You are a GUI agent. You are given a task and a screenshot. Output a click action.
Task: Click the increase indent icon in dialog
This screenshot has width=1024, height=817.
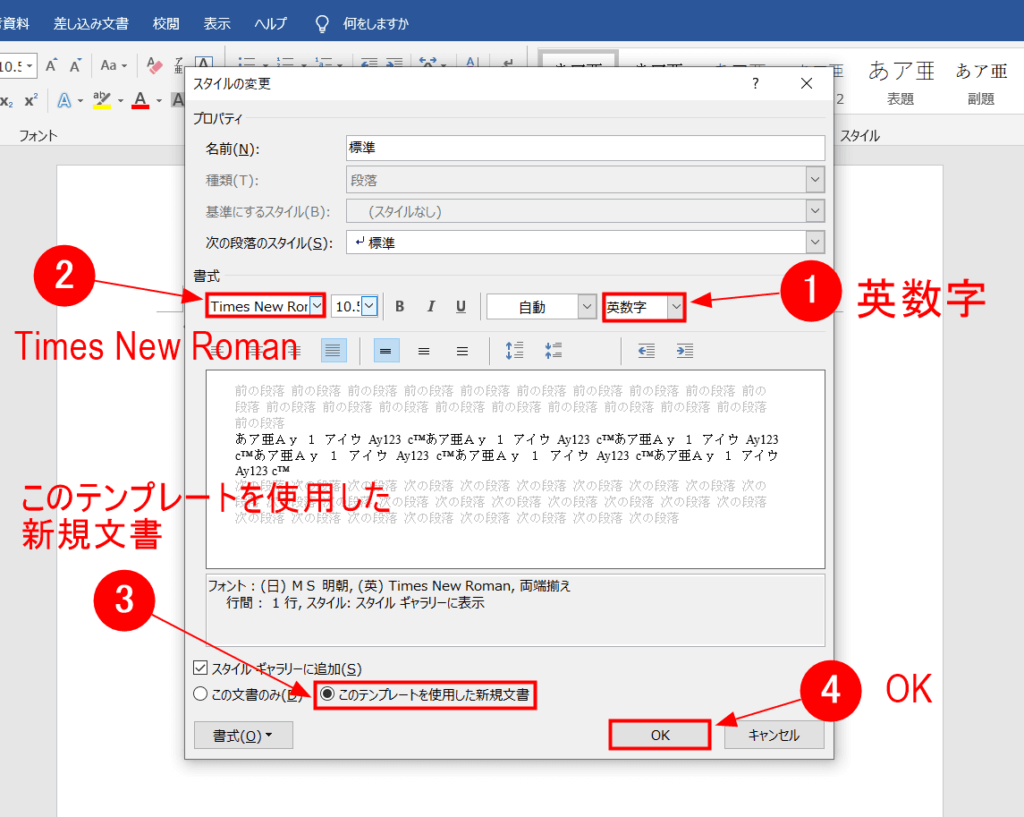click(x=685, y=351)
